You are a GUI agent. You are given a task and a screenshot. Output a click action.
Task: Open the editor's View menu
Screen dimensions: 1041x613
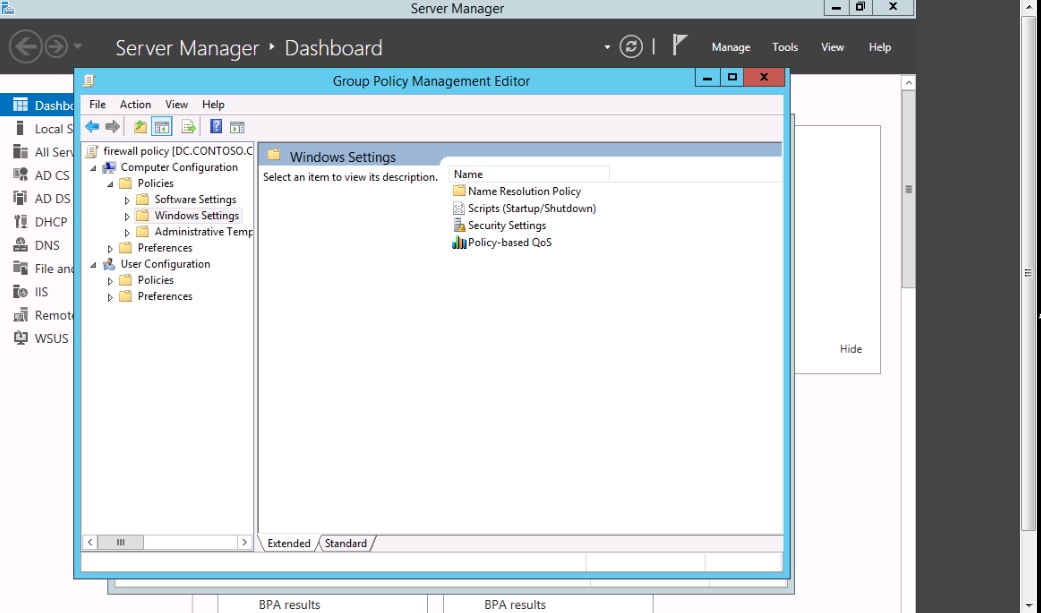pos(176,104)
